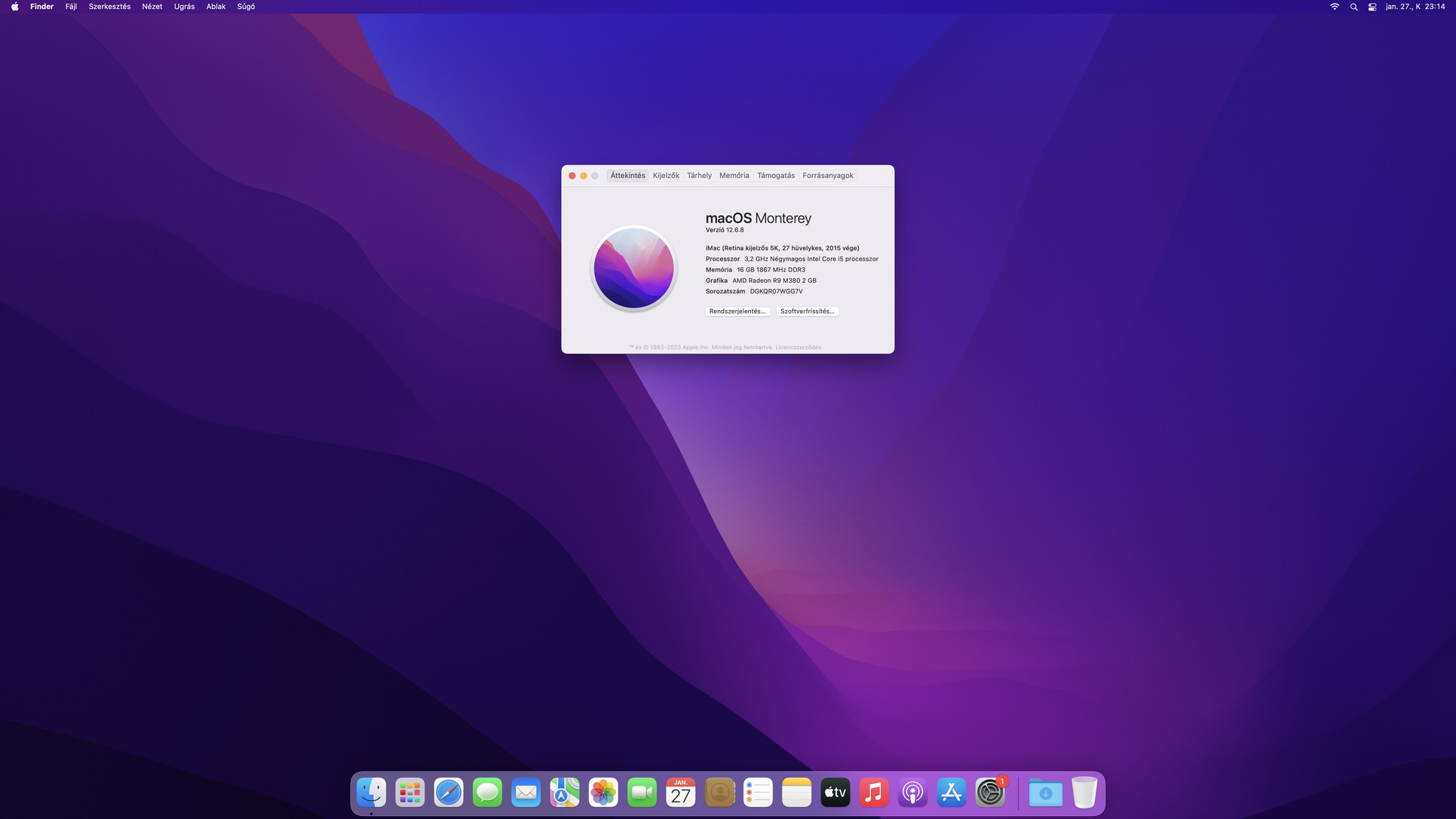This screenshot has height=819, width=1456.
Task: Open System Preferences with update badge
Action: coord(990,793)
